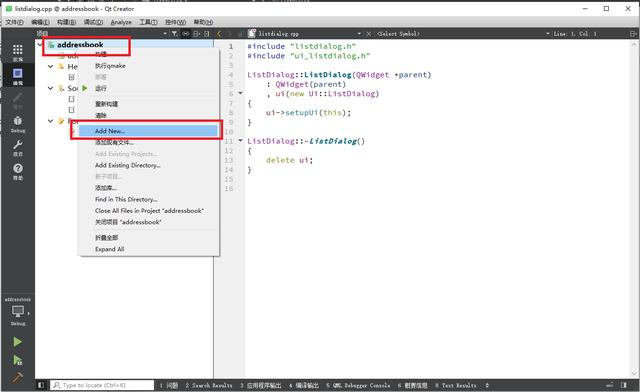Image resolution: width=640 pixels, height=392 pixels.
Task: Toggle synchronize with editor link icon
Action: pyautogui.click(x=186, y=33)
